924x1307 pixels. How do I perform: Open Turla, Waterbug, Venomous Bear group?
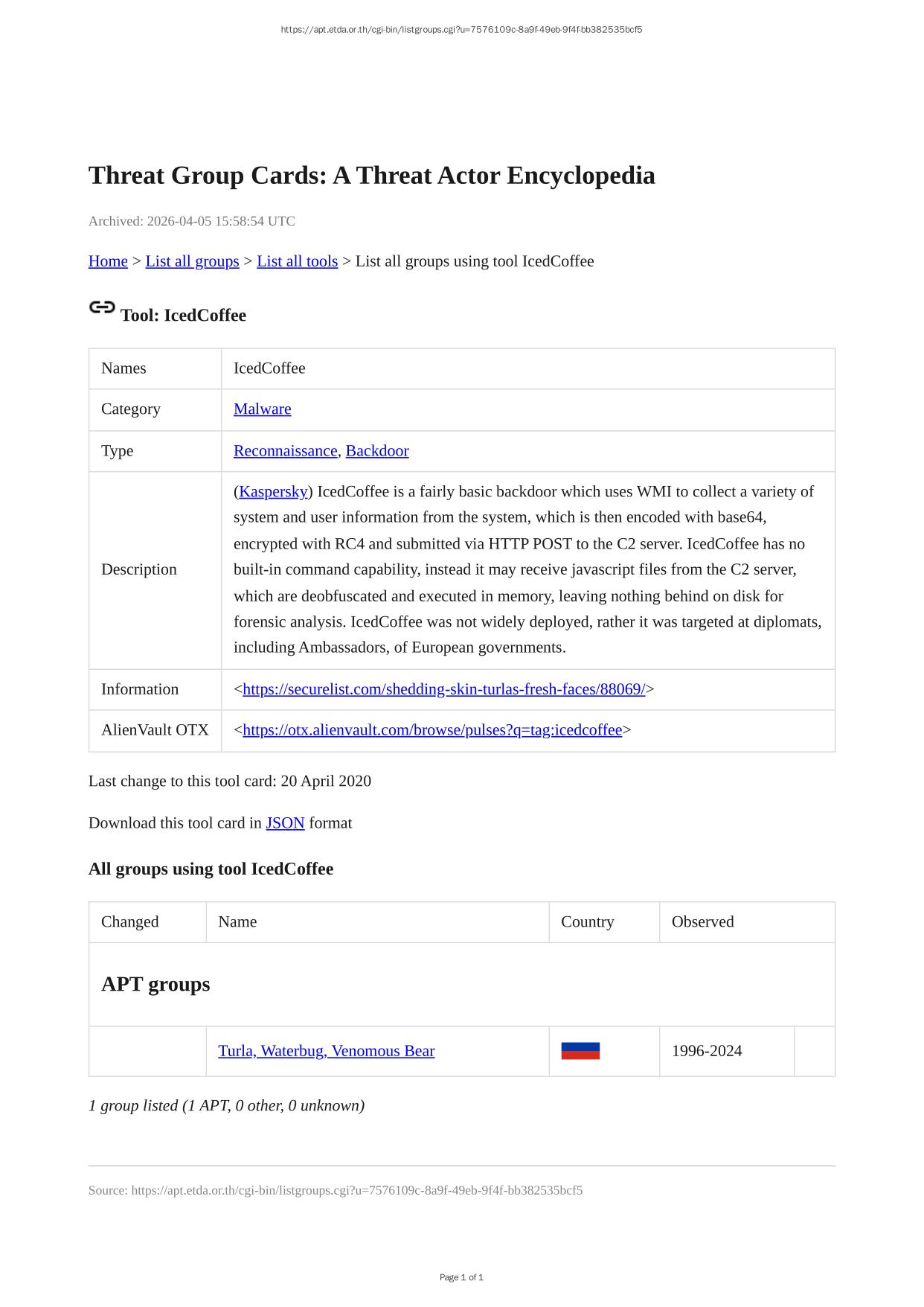click(326, 1051)
